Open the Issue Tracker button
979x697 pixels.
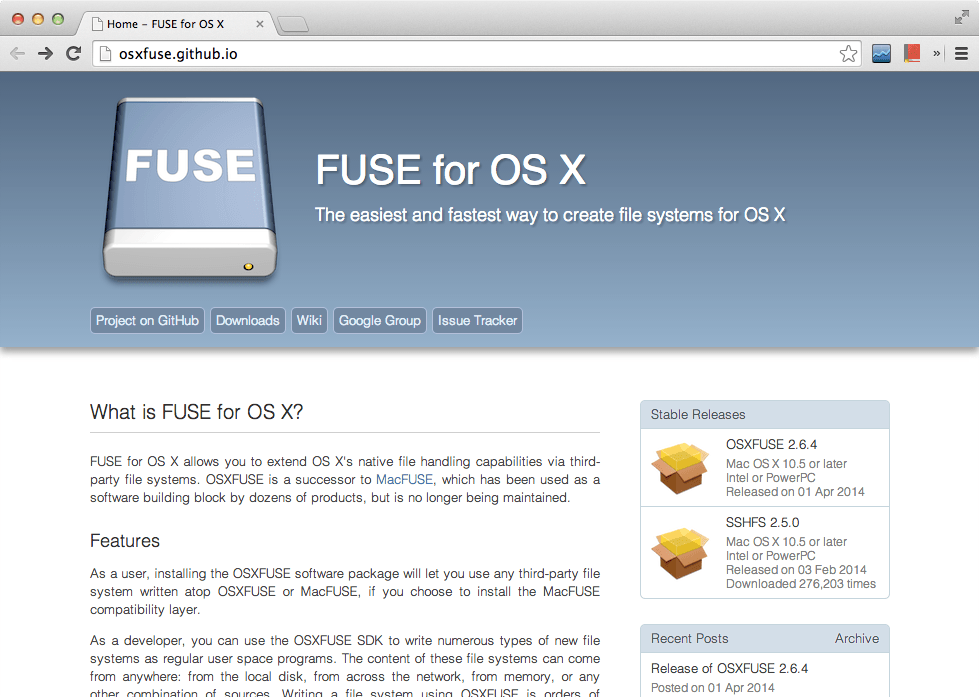click(478, 320)
